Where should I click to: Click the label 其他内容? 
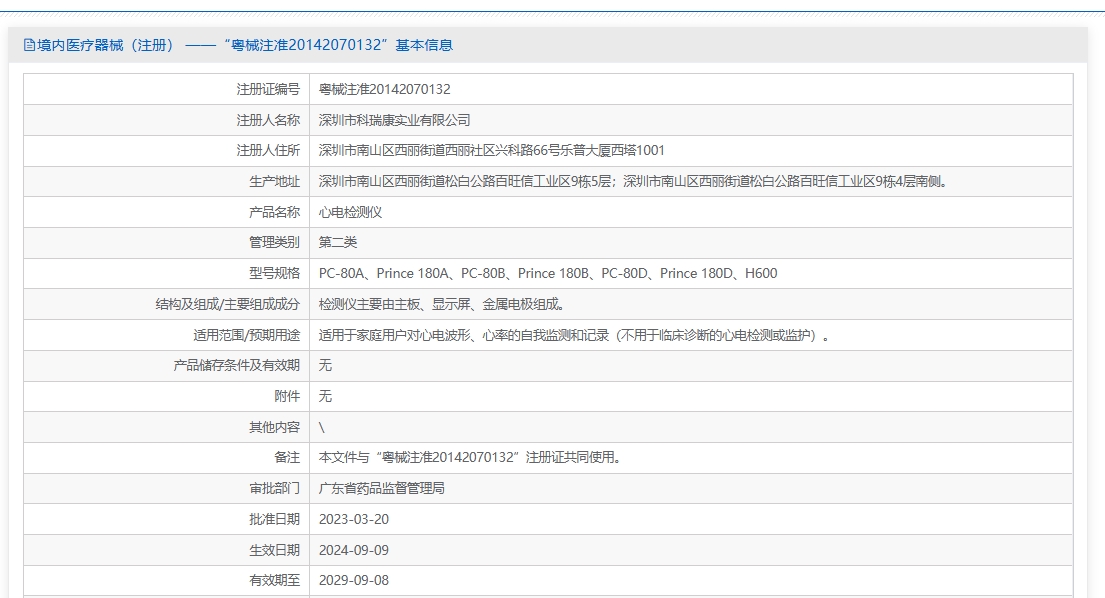tap(274, 428)
